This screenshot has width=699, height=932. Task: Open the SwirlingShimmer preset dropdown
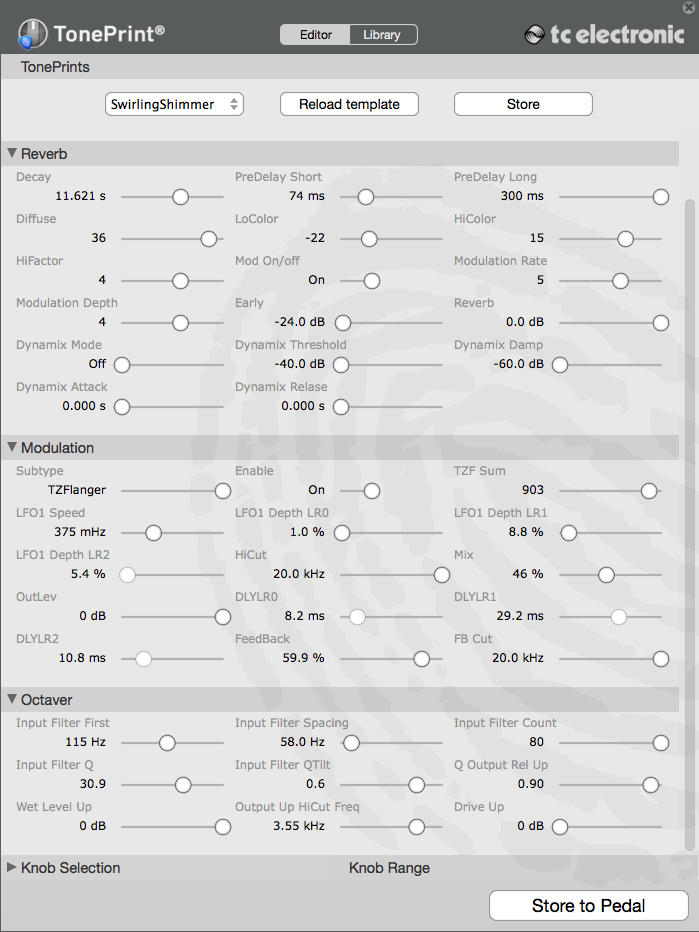point(175,104)
